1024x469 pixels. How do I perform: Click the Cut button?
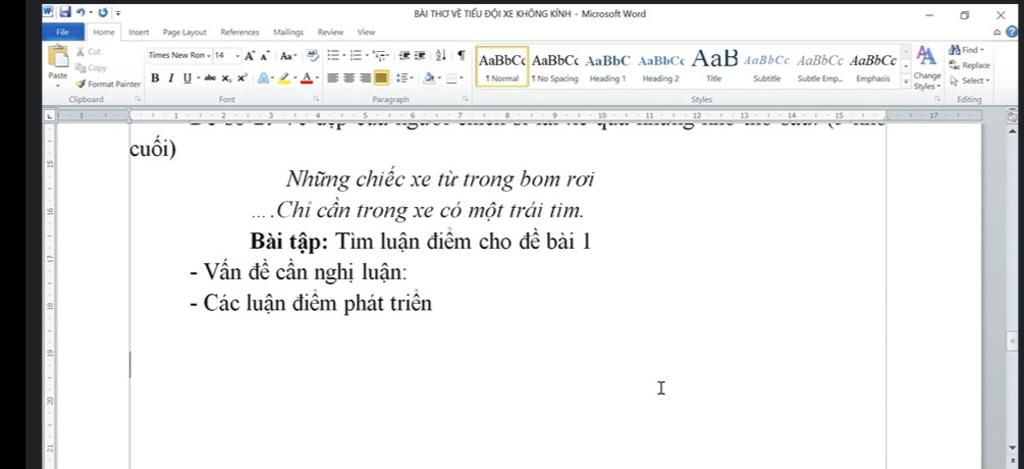click(x=88, y=52)
